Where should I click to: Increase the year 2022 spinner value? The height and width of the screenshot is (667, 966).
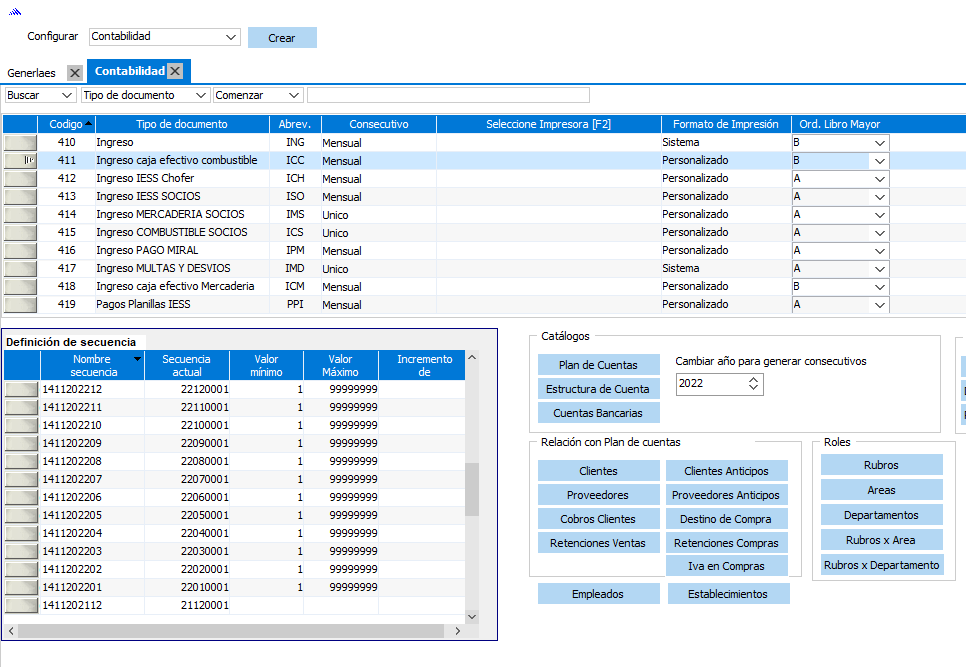click(x=754, y=379)
